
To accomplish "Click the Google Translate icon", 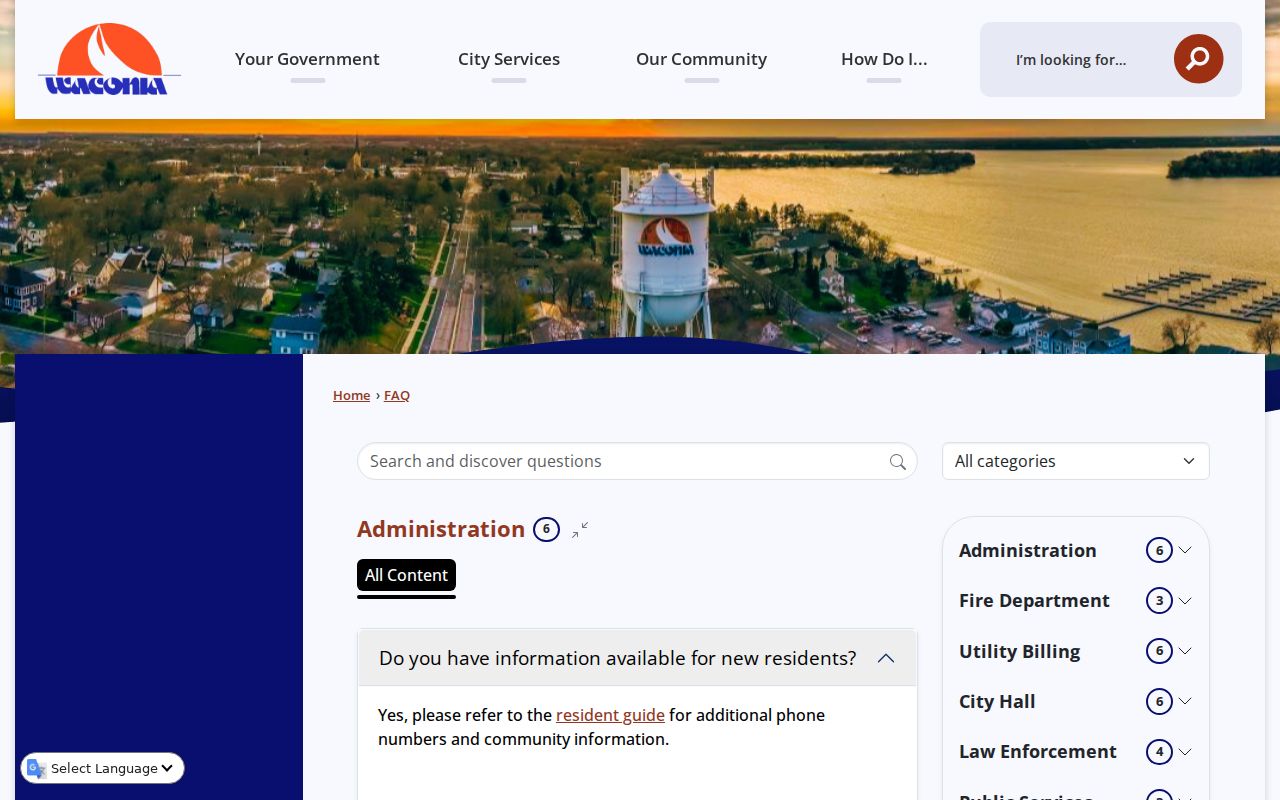I will click(x=36, y=768).
